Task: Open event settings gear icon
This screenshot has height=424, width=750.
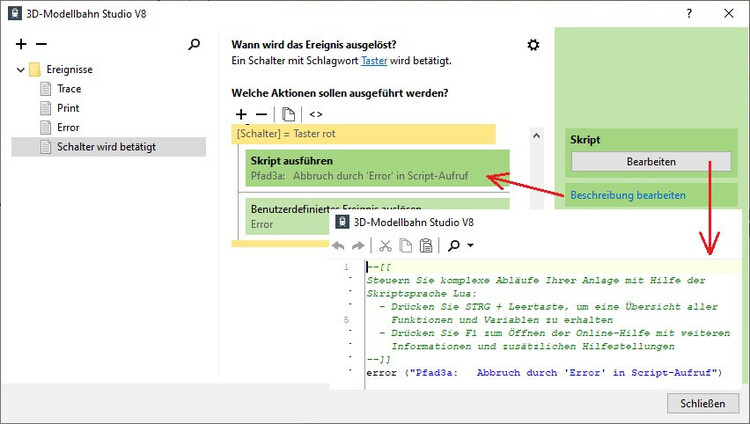Action: [x=533, y=45]
